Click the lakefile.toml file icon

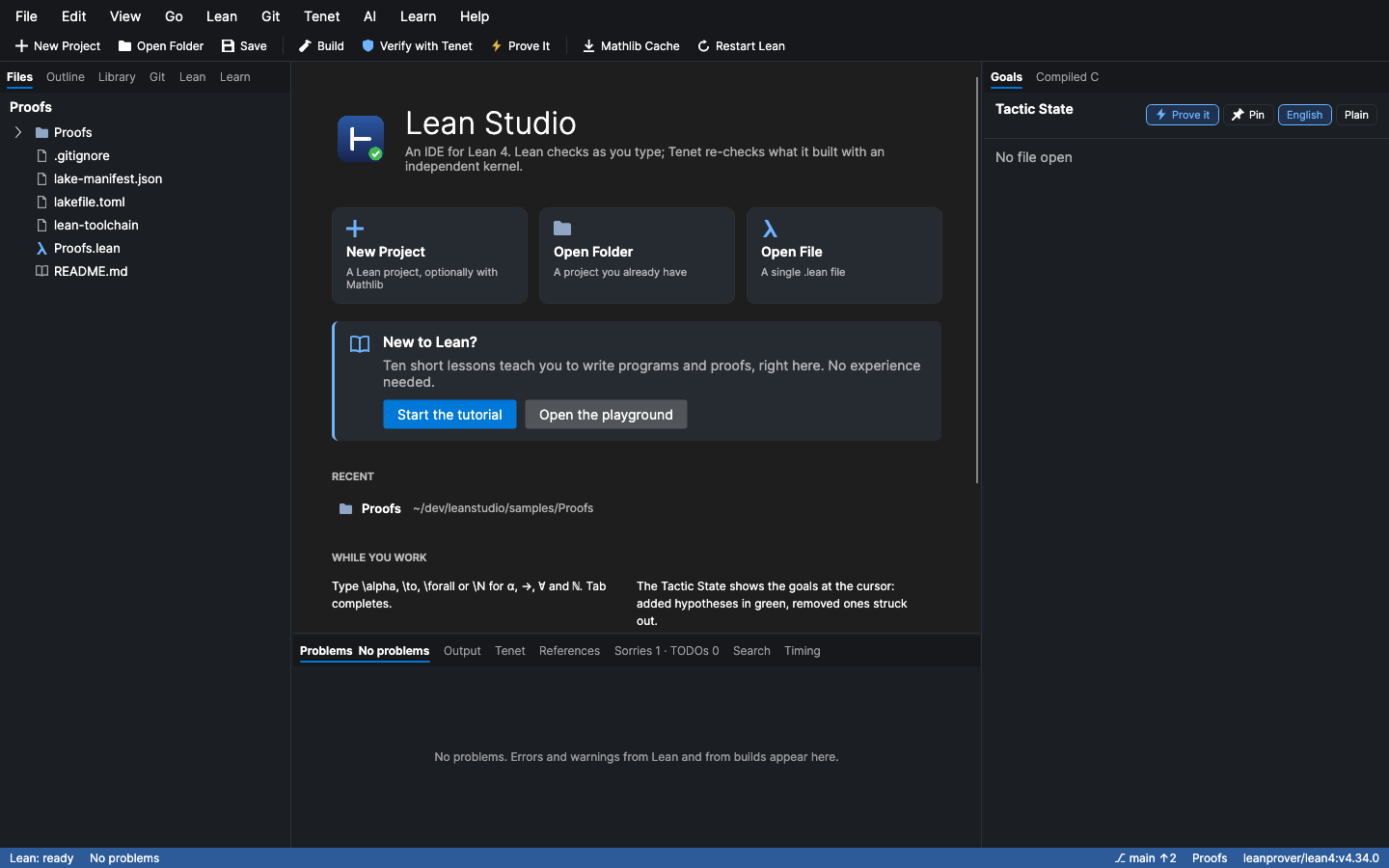click(x=41, y=203)
